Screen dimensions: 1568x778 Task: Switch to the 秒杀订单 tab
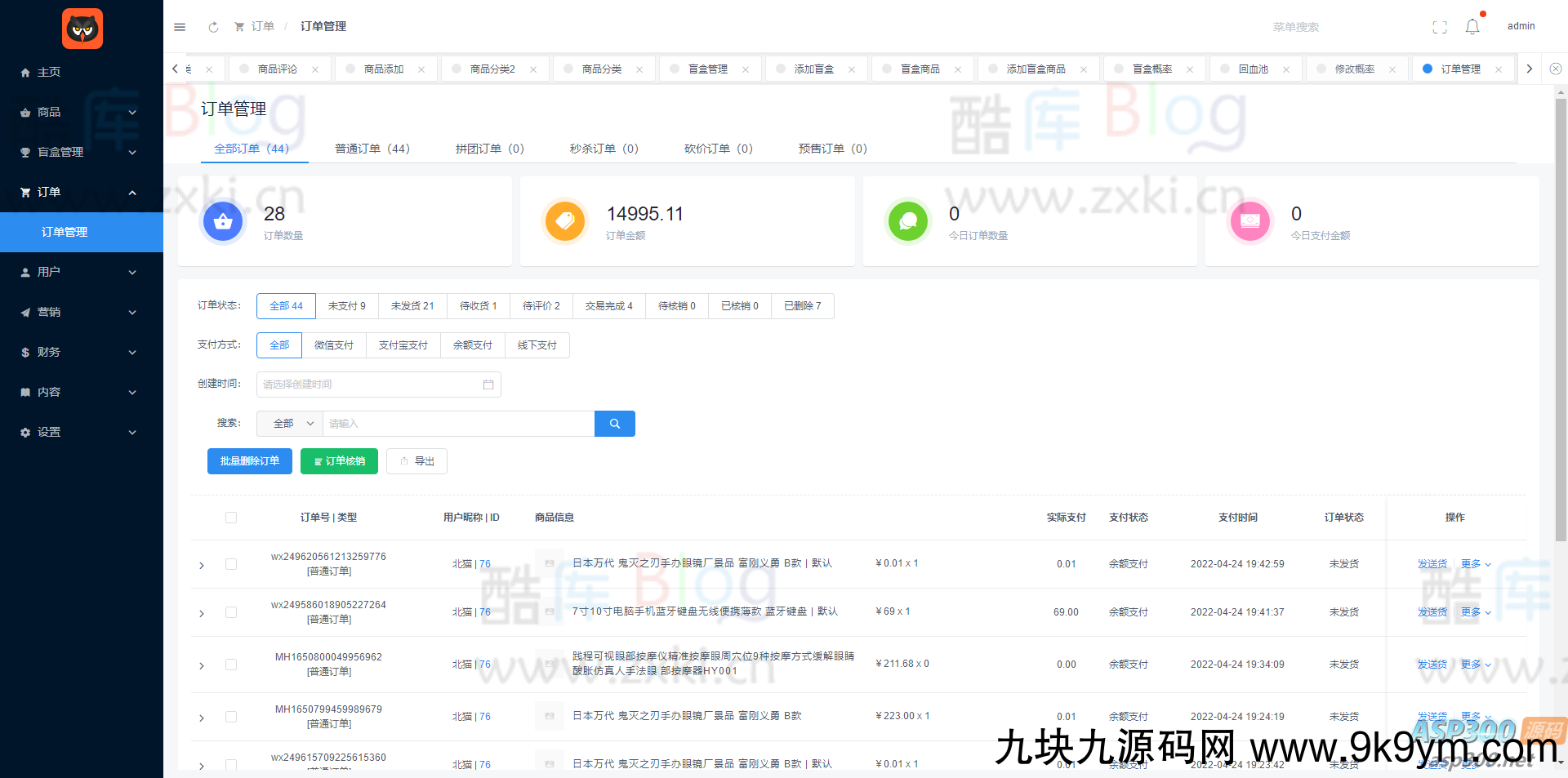[603, 149]
